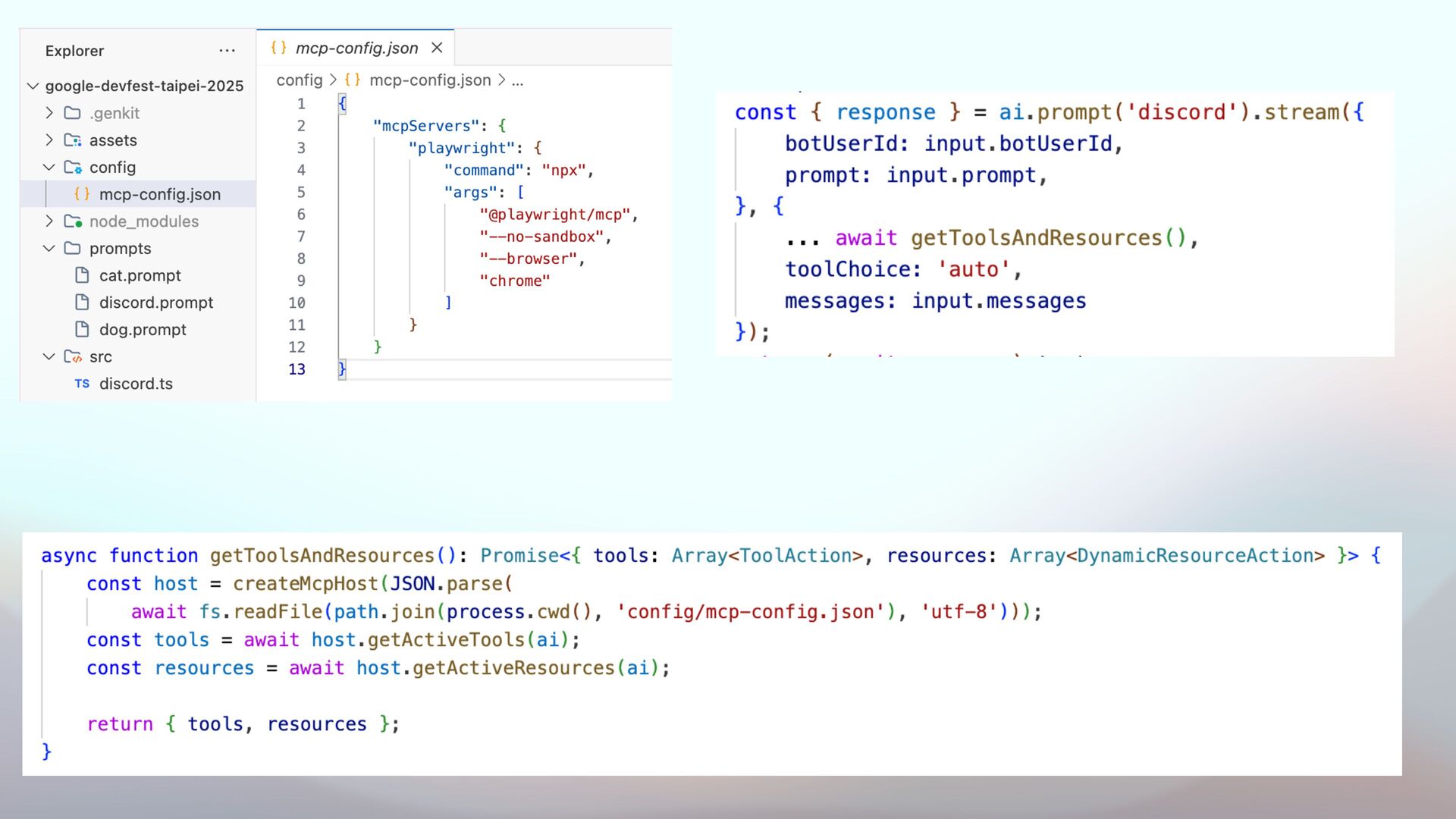Click the TS icon beside discord.ts
The height and width of the screenshot is (819, 1456).
82,384
